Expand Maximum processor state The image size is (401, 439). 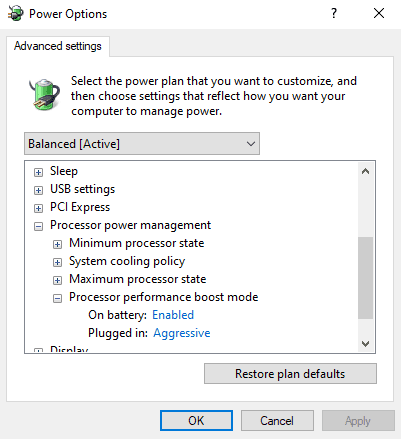click(x=57, y=280)
